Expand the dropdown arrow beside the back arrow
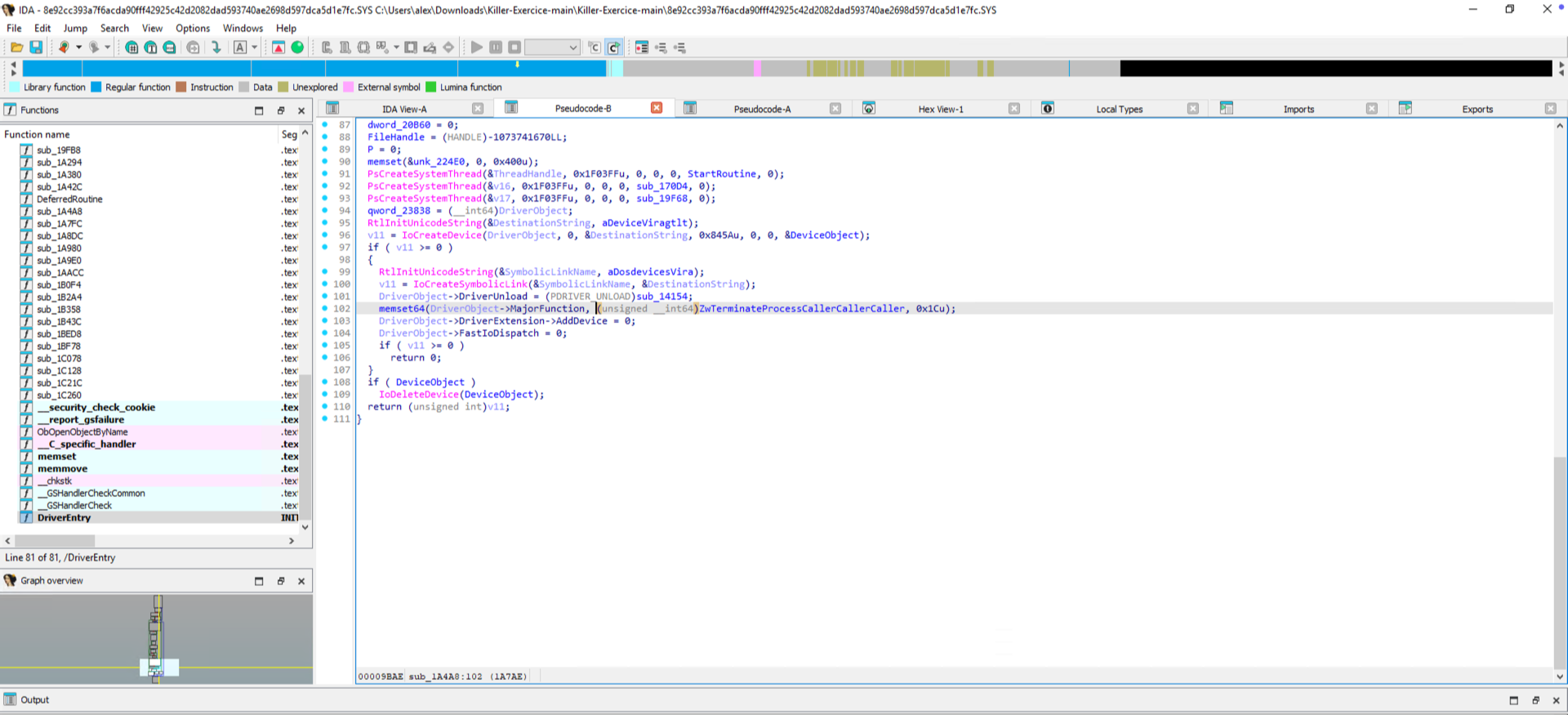 click(x=78, y=47)
